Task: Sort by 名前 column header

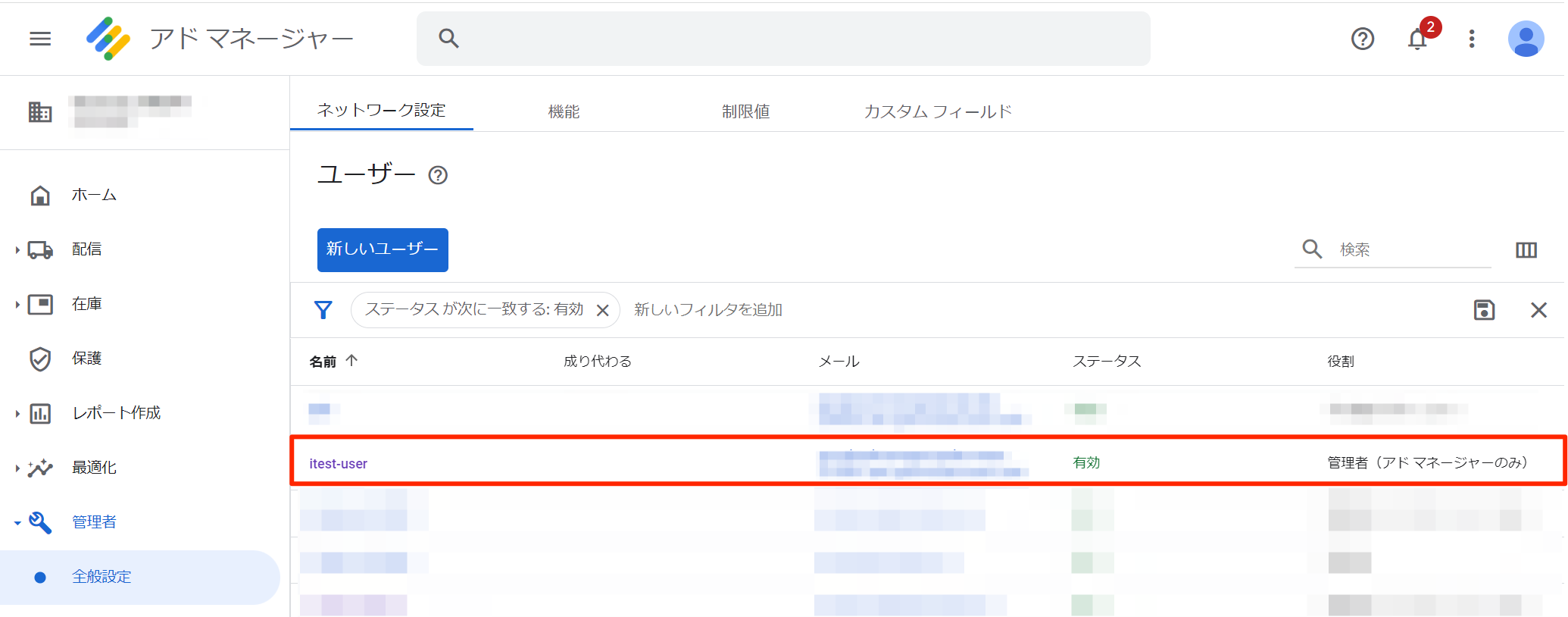Action: [323, 362]
